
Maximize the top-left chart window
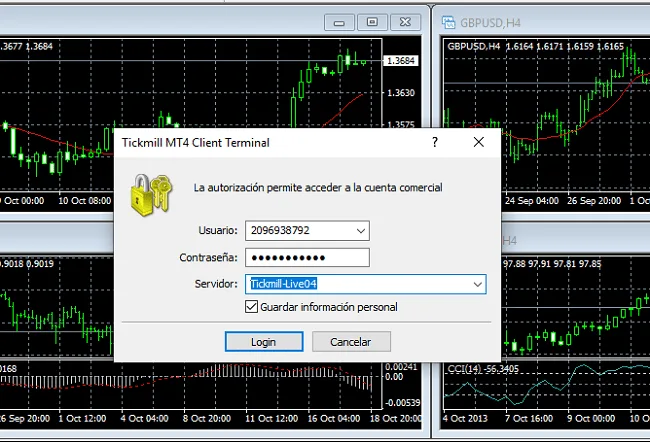[x=372, y=22]
